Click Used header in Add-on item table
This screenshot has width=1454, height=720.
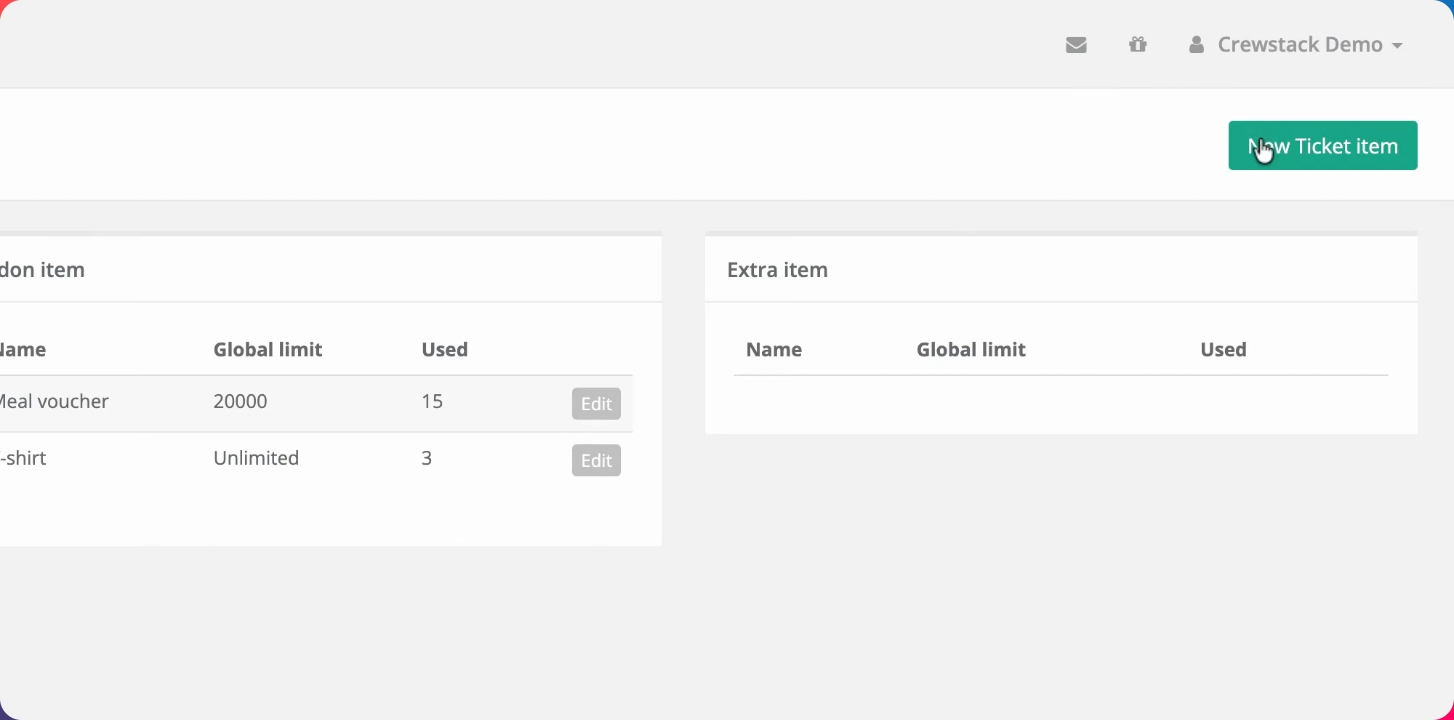click(445, 349)
